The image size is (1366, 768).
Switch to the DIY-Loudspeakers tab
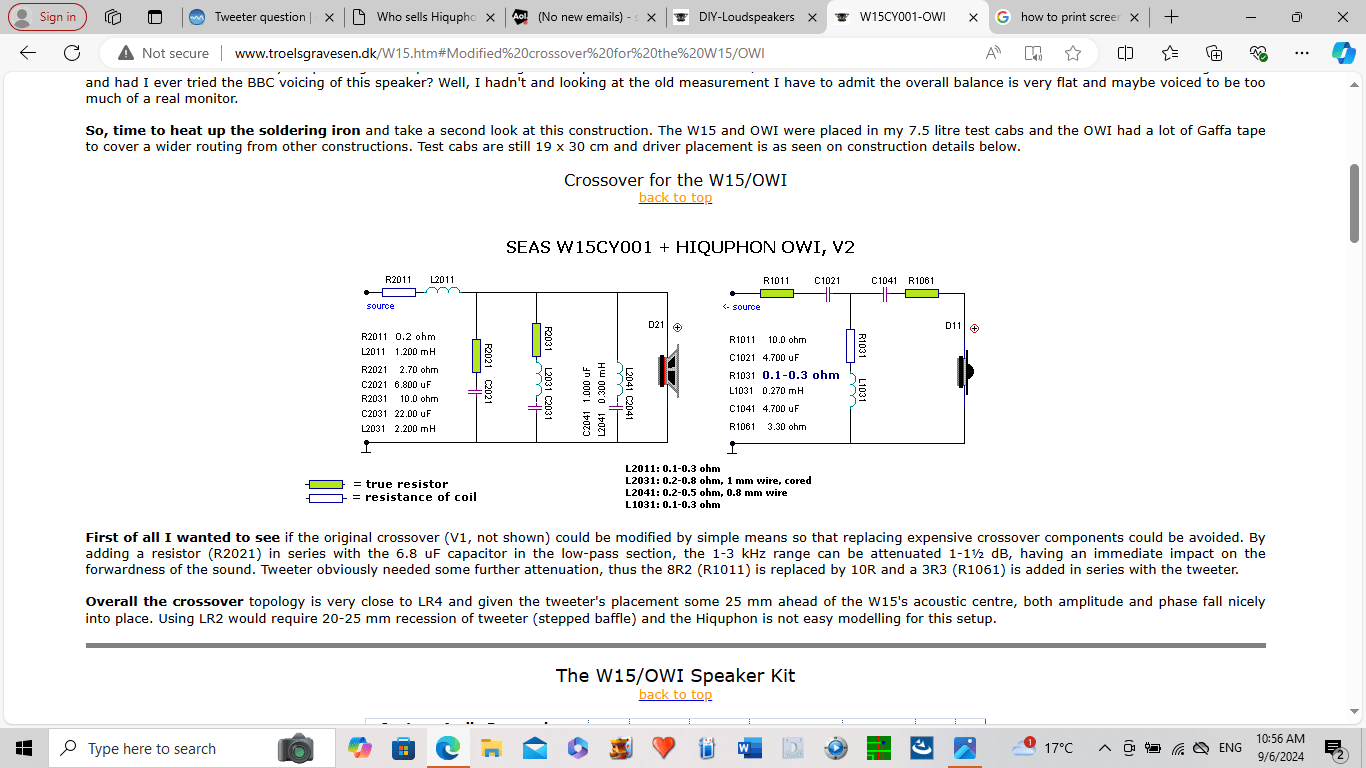click(745, 17)
